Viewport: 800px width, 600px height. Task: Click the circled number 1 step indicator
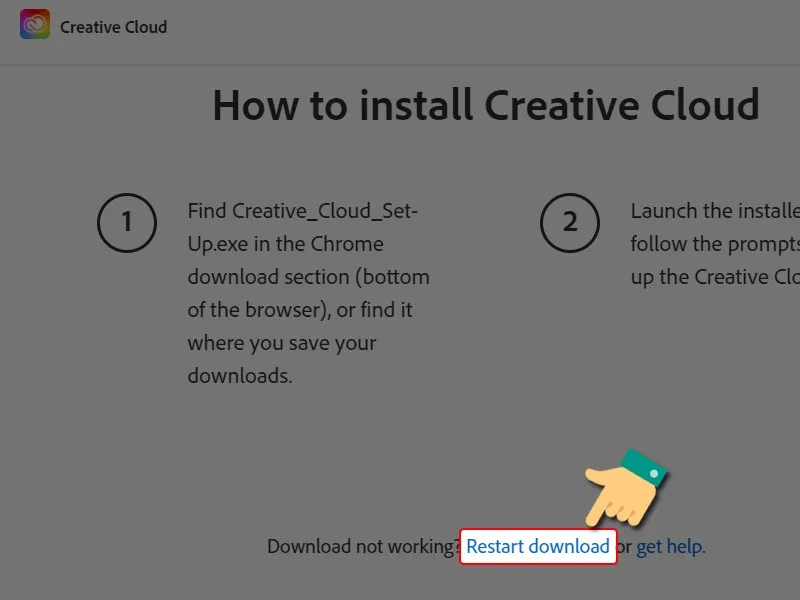click(127, 223)
